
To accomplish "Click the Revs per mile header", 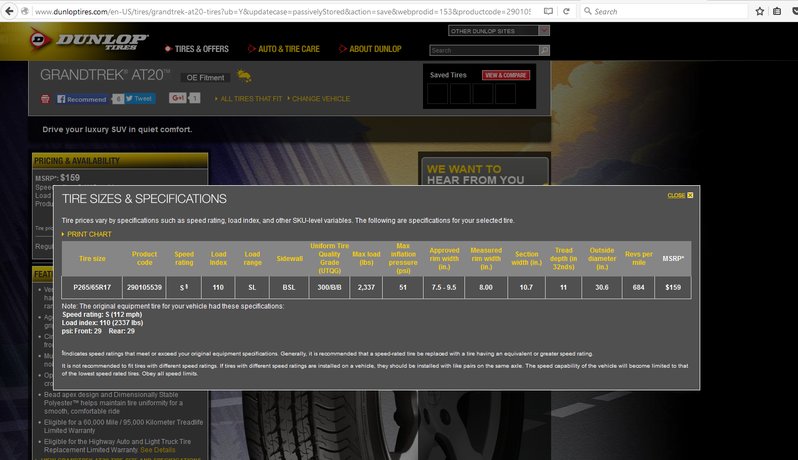I will coord(639,258).
